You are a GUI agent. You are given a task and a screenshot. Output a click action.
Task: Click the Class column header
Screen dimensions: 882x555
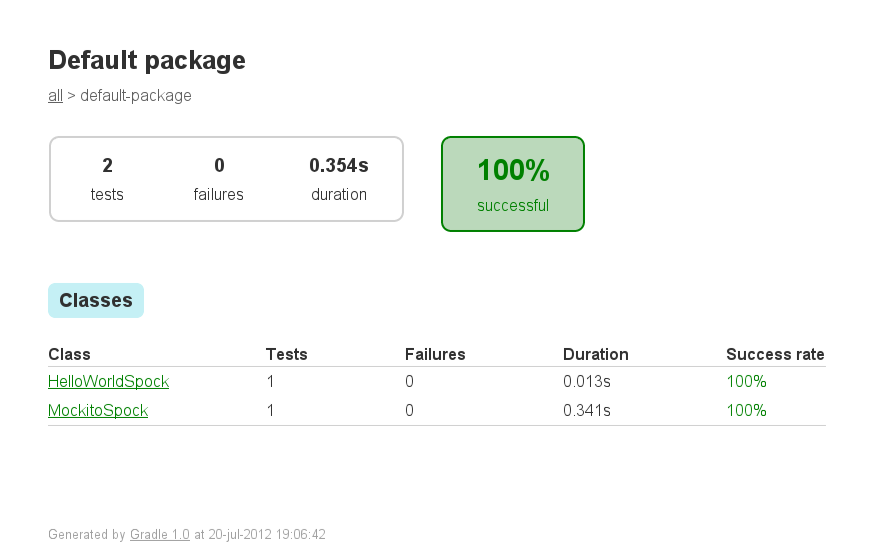coord(69,354)
